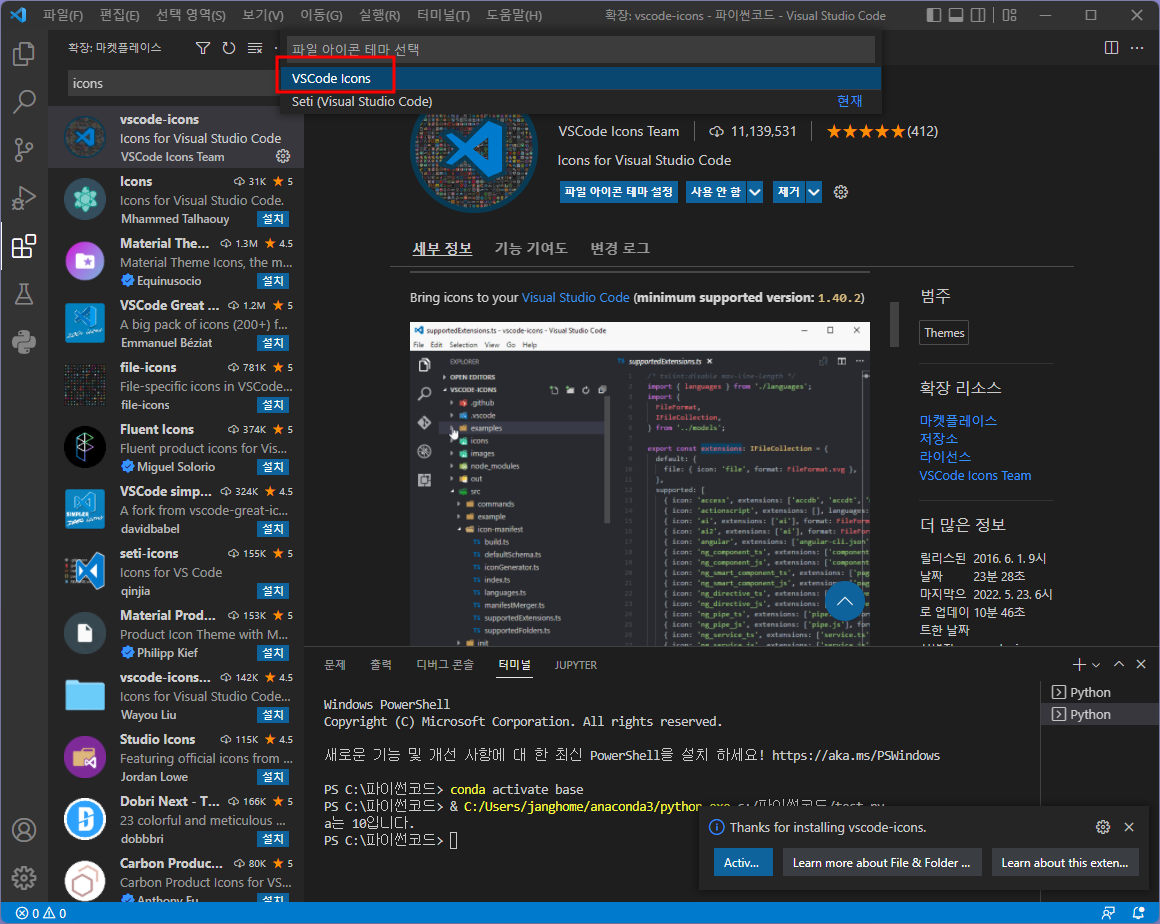Viewport: 1160px width, 924px height.
Task: Install the Fluent Icons extension
Action: (x=272, y=467)
